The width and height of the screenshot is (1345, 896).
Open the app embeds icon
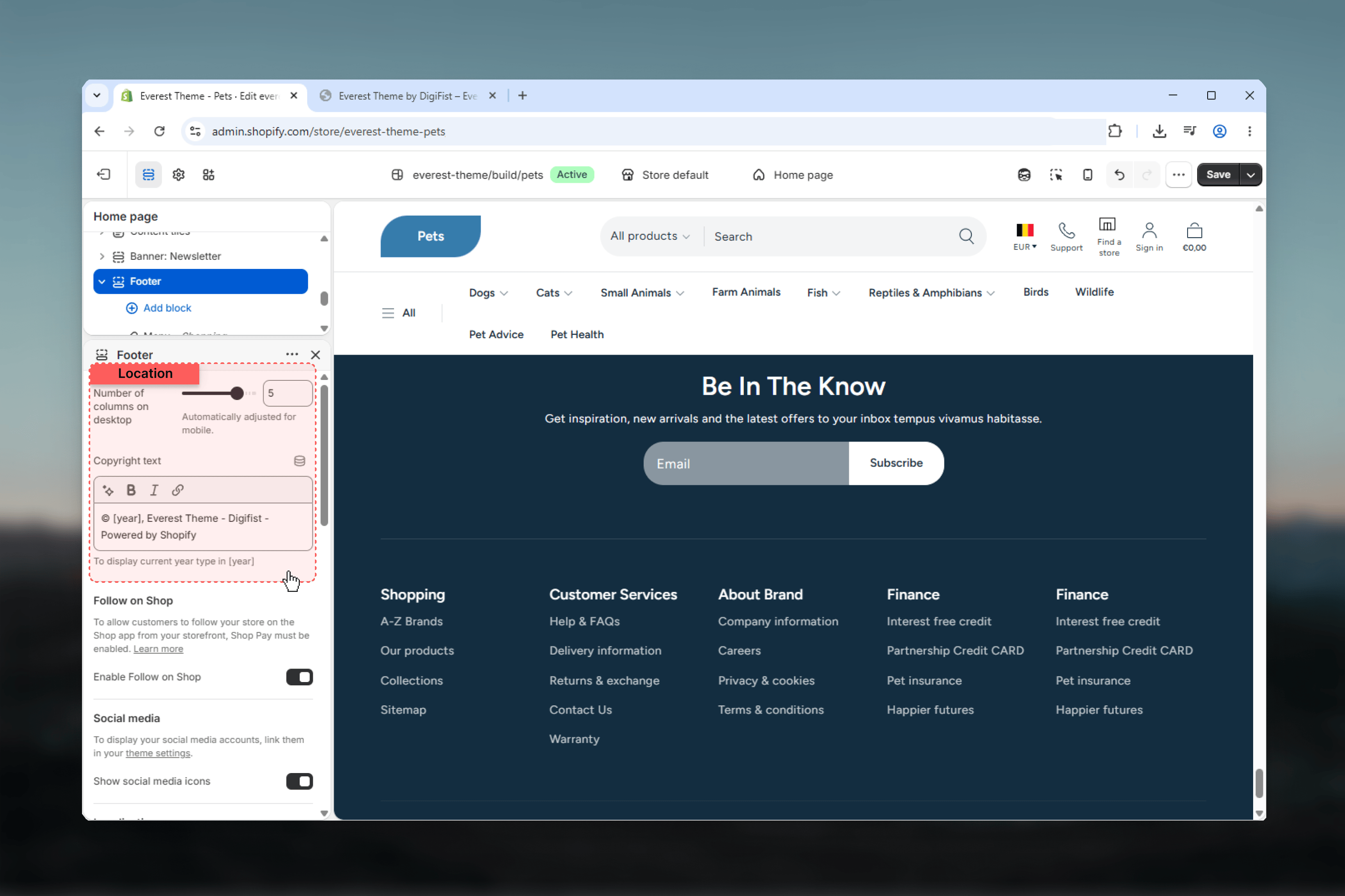click(209, 174)
